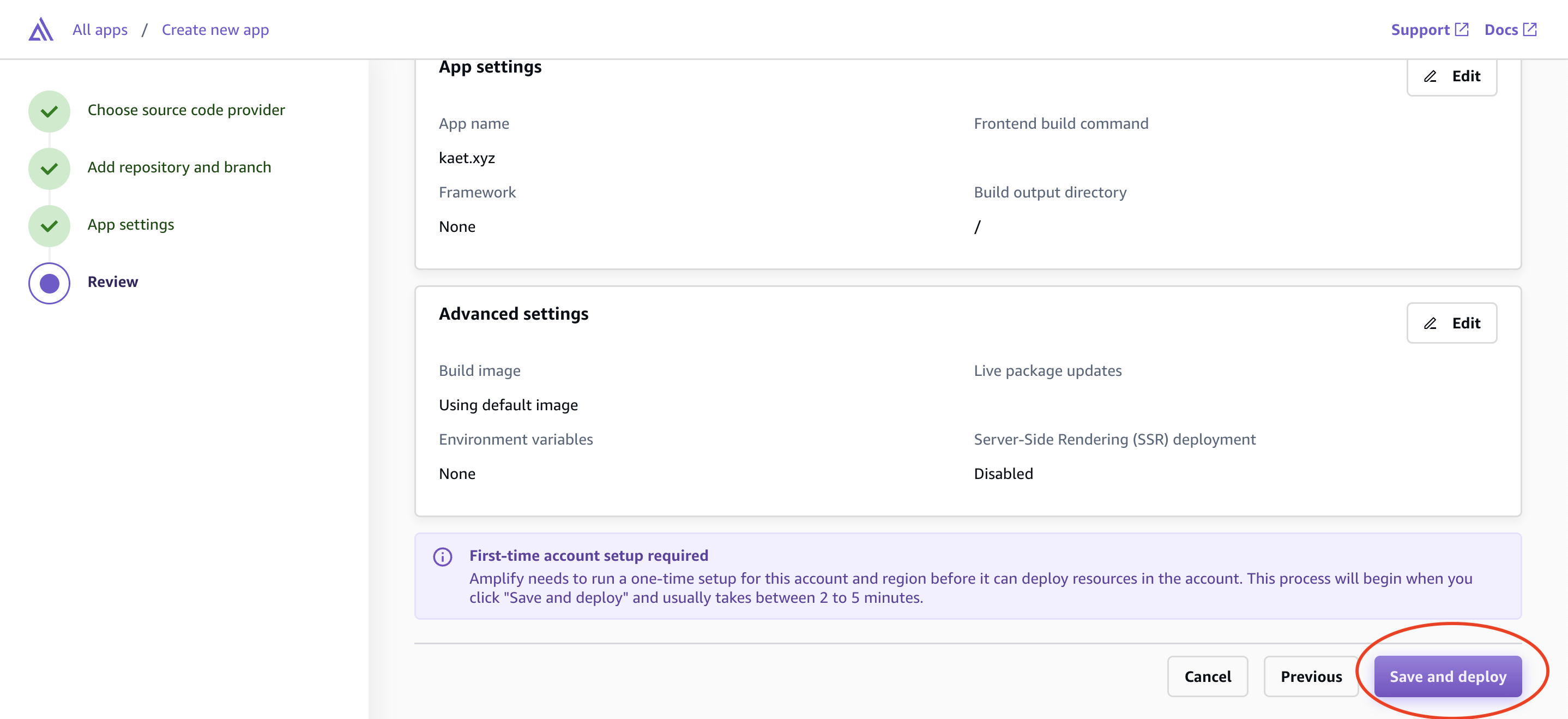
Task: Click the Advanced settings heading
Action: [x=514, y=314]
